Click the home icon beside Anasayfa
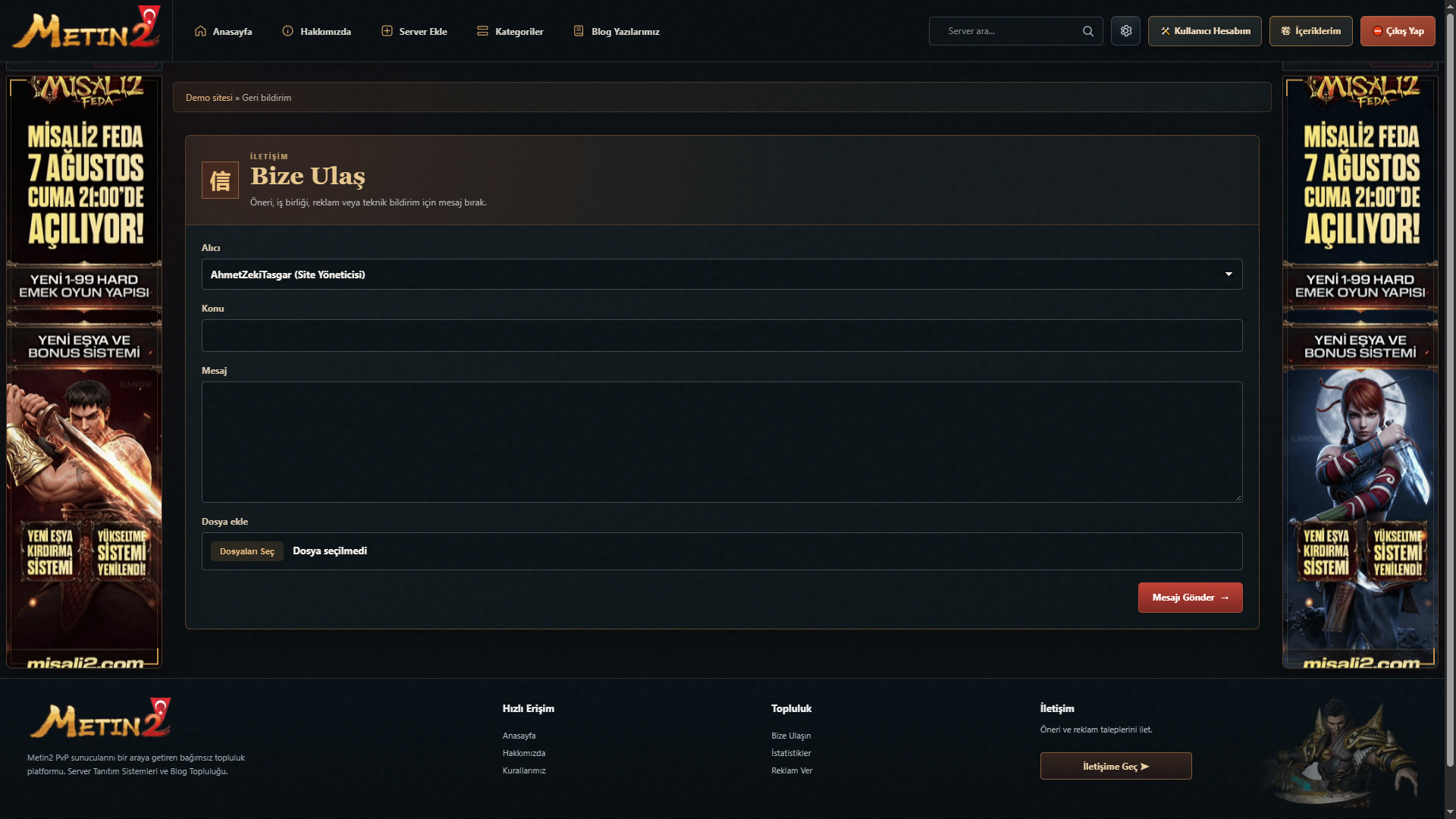 (x=200, y=31)
